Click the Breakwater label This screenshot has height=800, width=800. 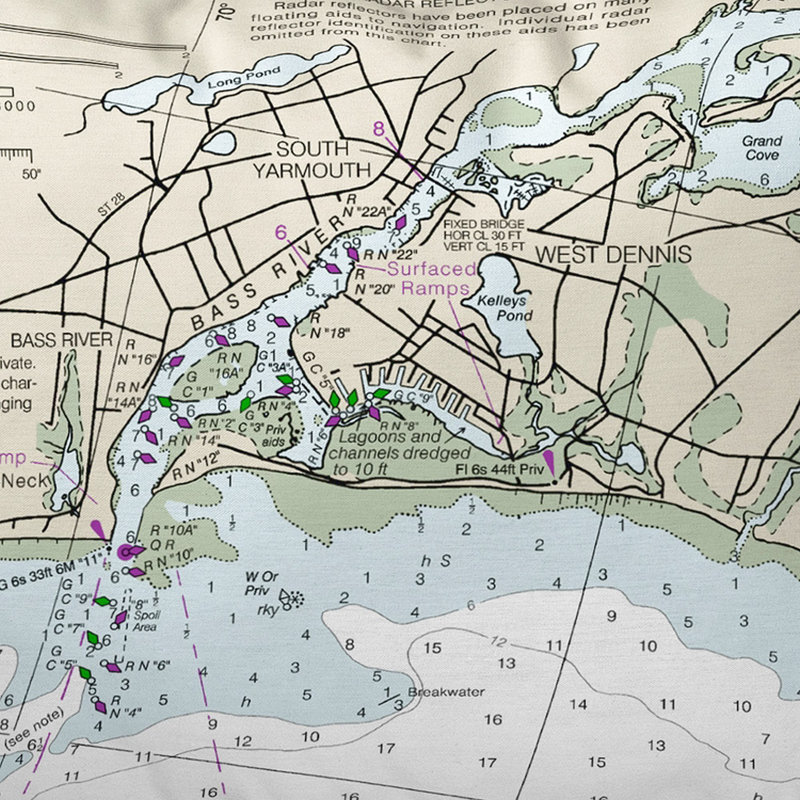tap(446, 692)
